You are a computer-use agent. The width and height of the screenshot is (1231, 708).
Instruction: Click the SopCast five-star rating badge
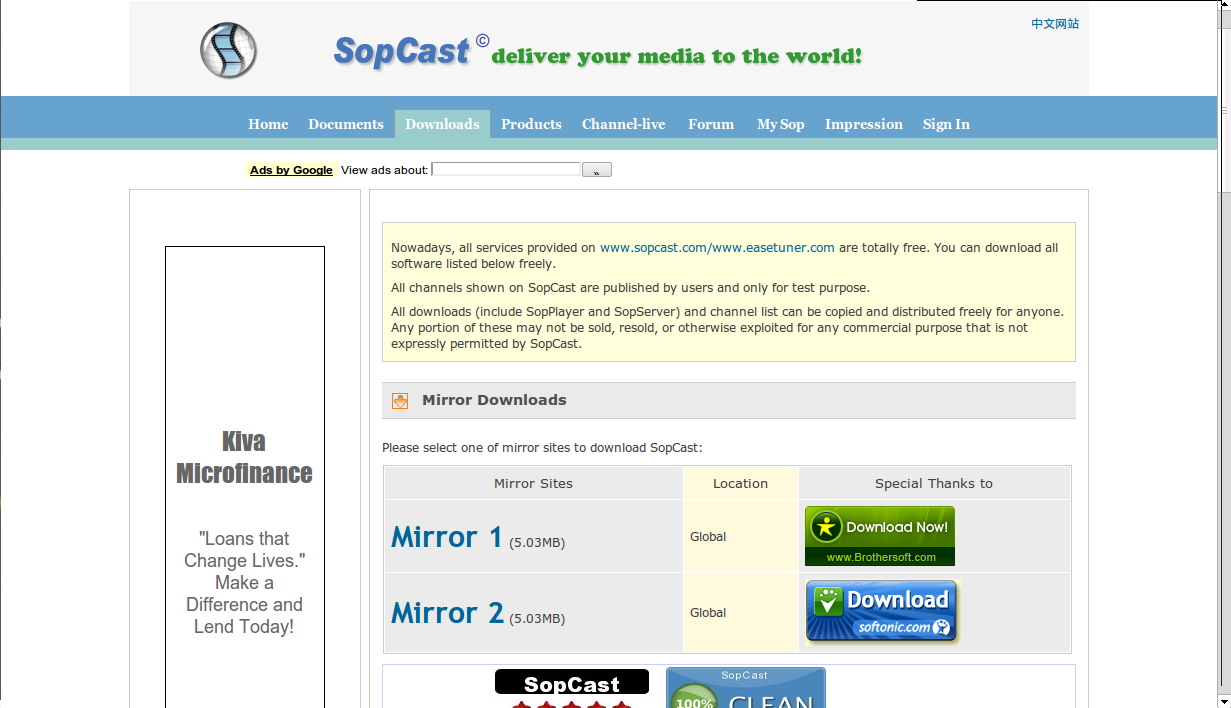tap(572, 688)
